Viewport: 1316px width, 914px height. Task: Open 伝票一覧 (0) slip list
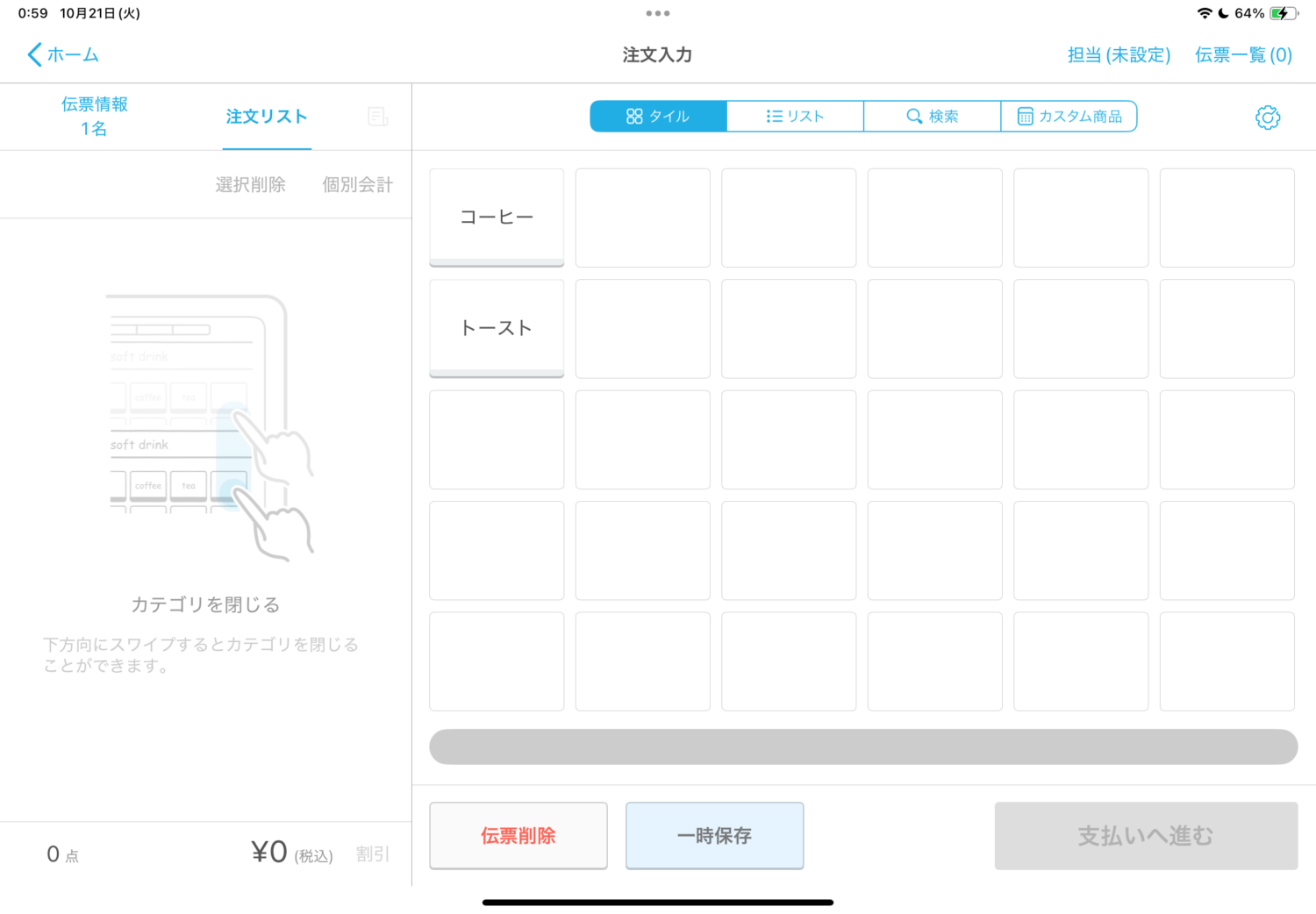pos(1243,55)
